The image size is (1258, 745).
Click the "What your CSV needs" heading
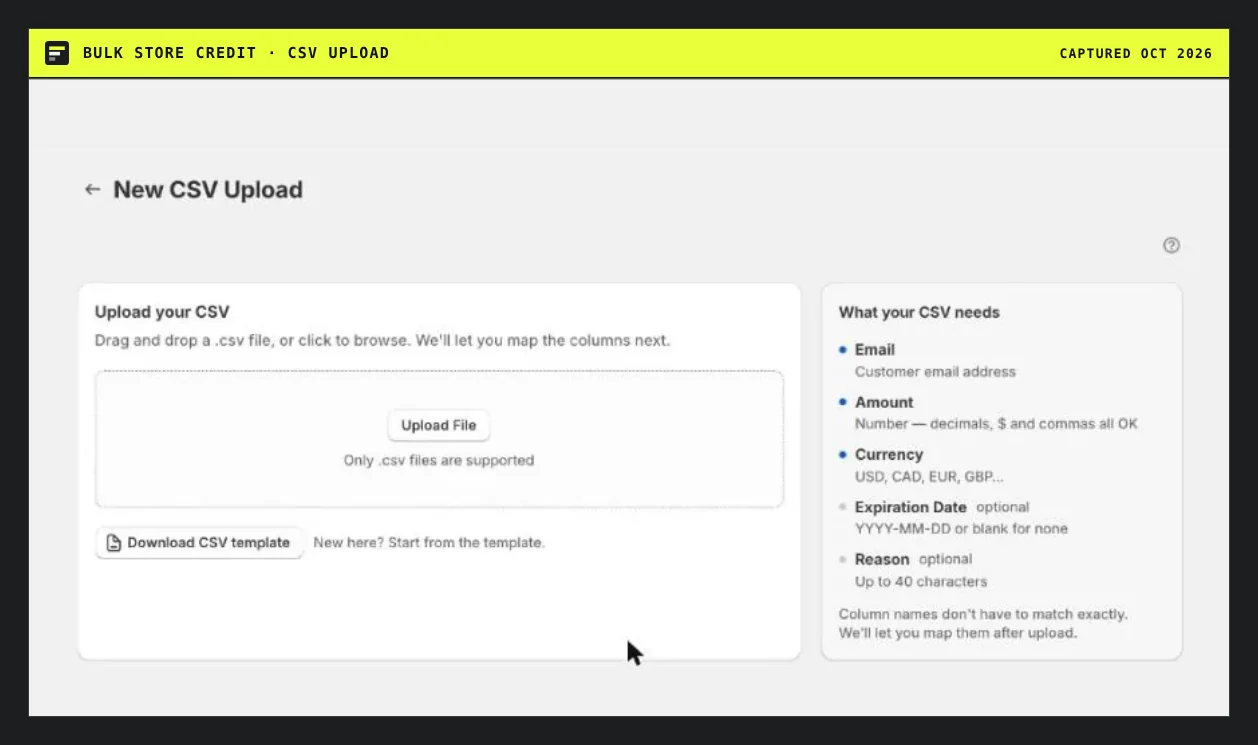coord(919,312)
